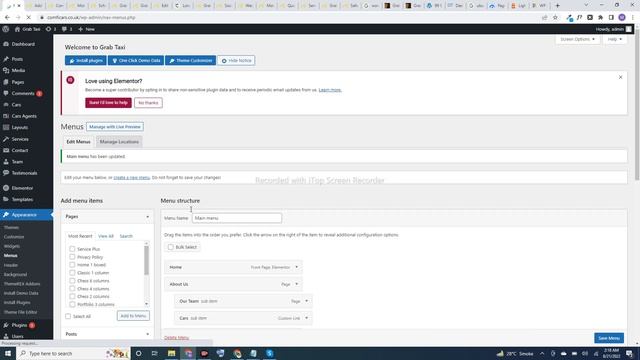This screenshot has height=360, width=640.
Task: Open Task View in taskbar
Action: [155, 353]
